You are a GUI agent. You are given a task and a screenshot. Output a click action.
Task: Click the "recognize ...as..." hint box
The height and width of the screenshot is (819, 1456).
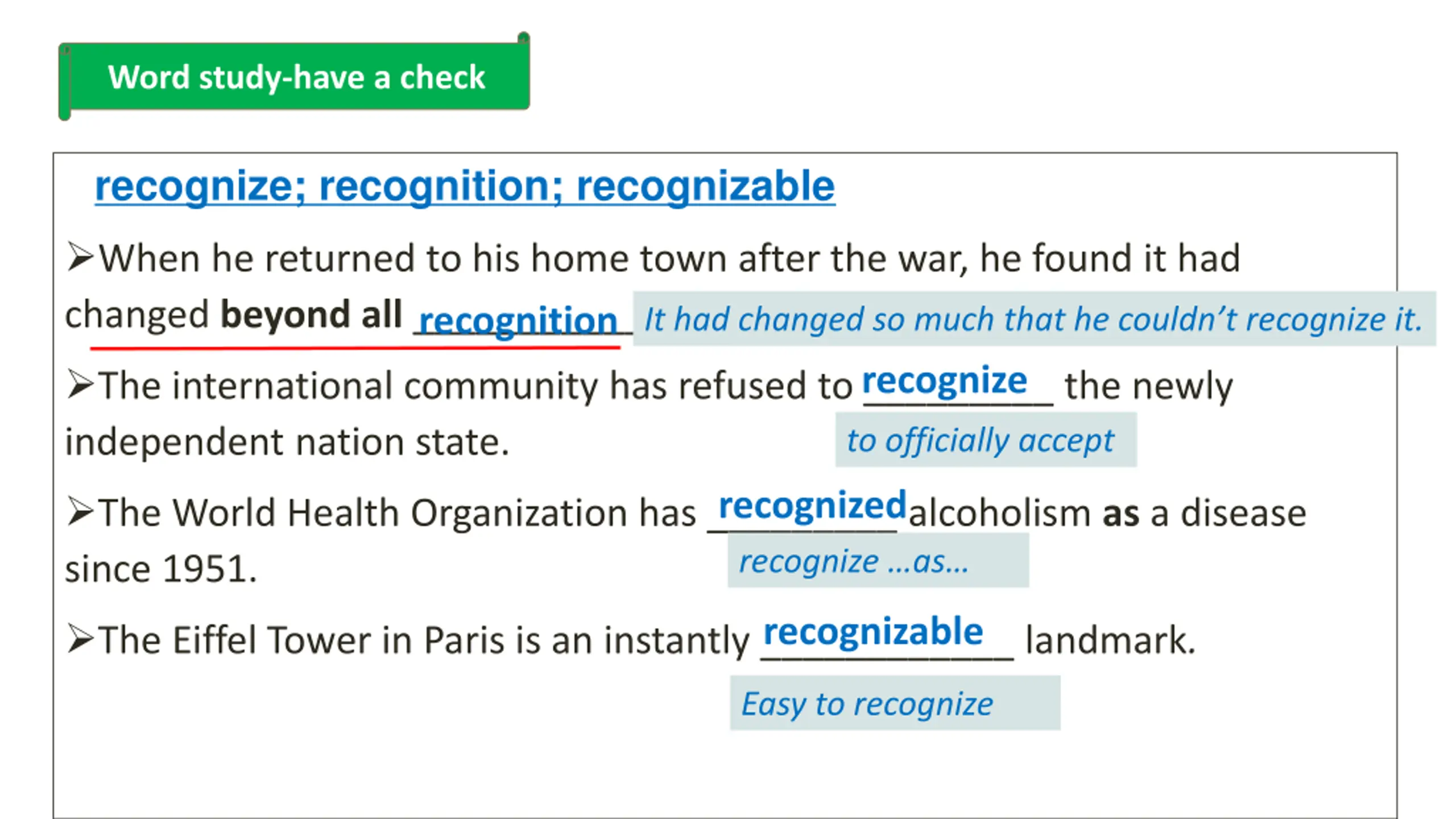(878, 561)
